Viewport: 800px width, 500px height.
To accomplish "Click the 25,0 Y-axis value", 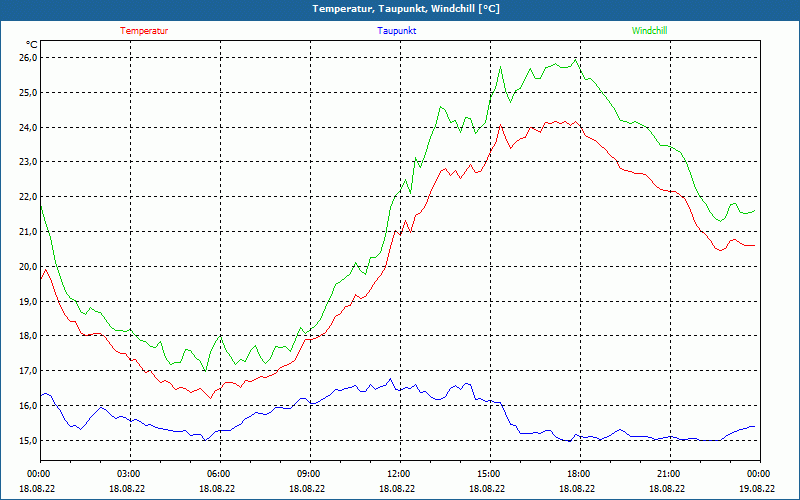I will [29, 92].
